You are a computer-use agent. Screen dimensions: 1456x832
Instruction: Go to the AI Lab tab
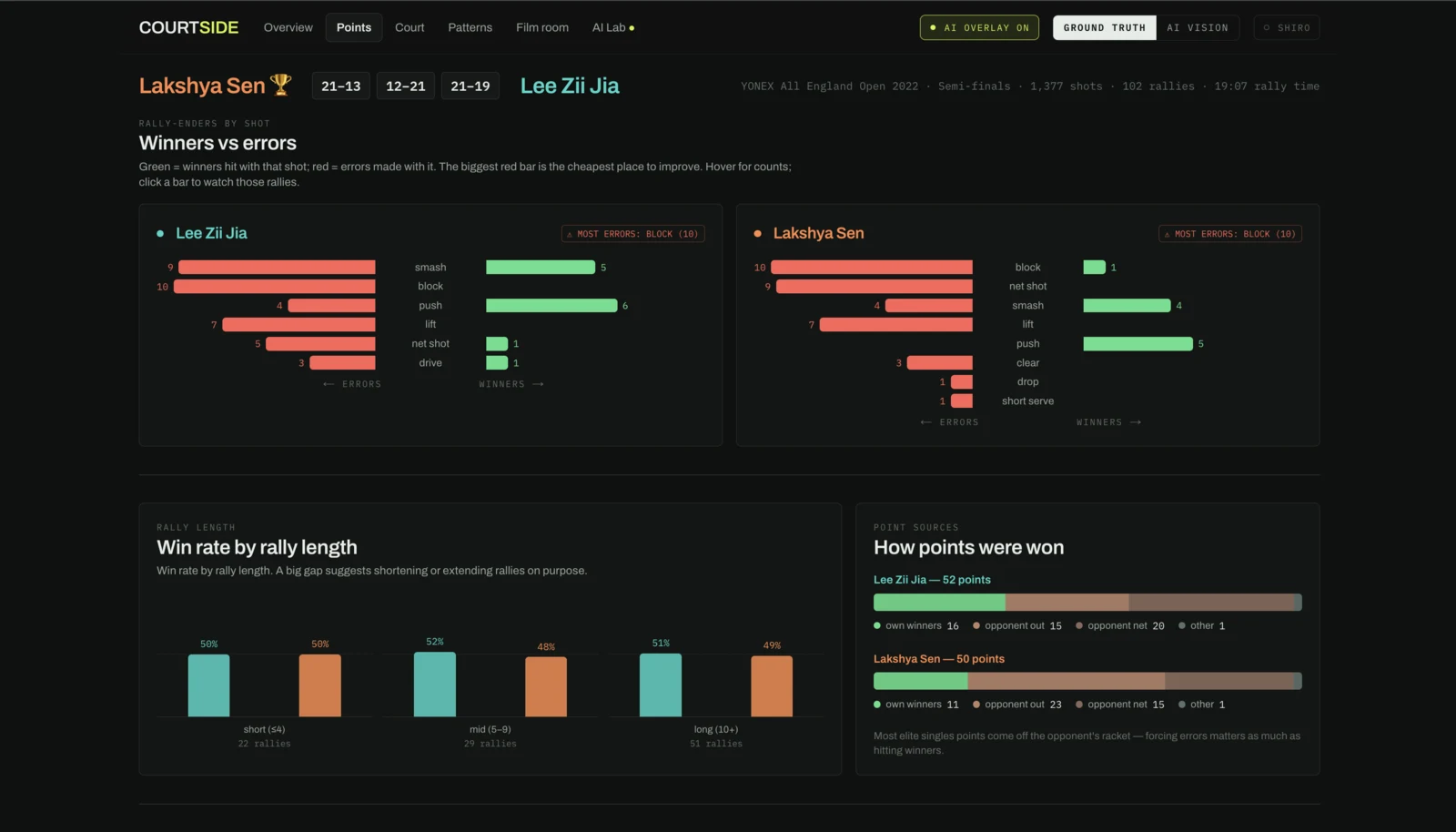613,27
